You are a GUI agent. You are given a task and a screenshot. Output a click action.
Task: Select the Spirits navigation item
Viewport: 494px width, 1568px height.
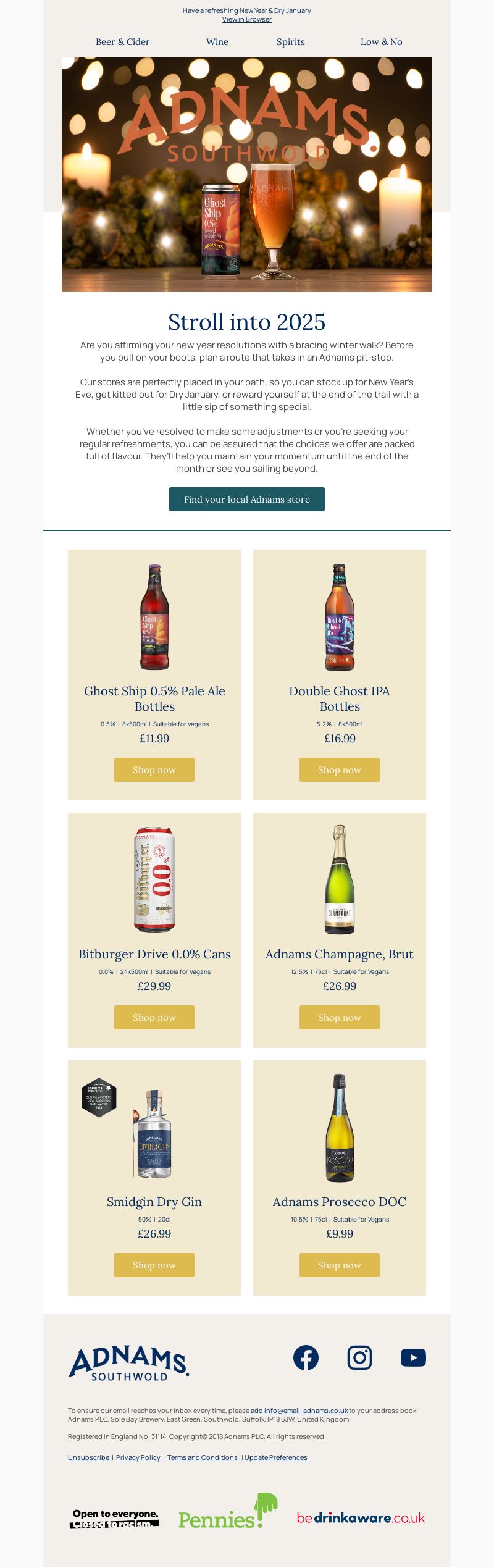[x=290, y=42]
